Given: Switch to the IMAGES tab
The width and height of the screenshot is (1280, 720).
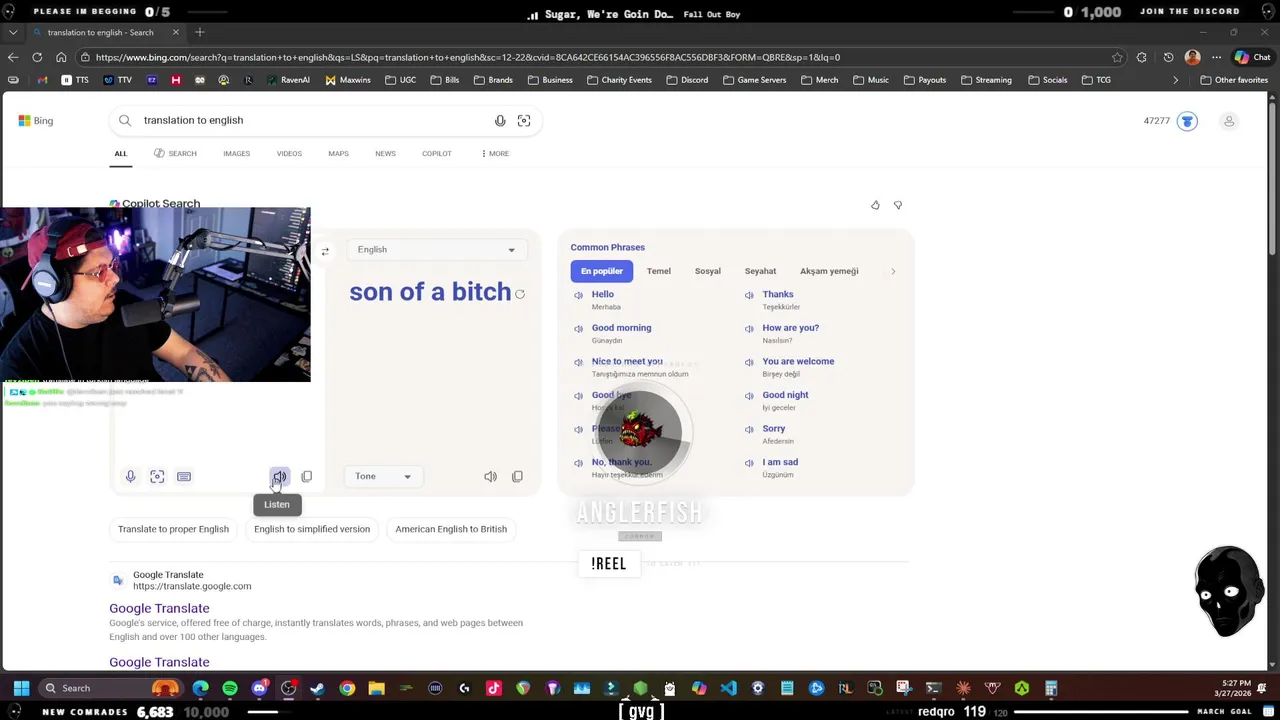Looking at the screenshot, I should [x=236, y=153].
